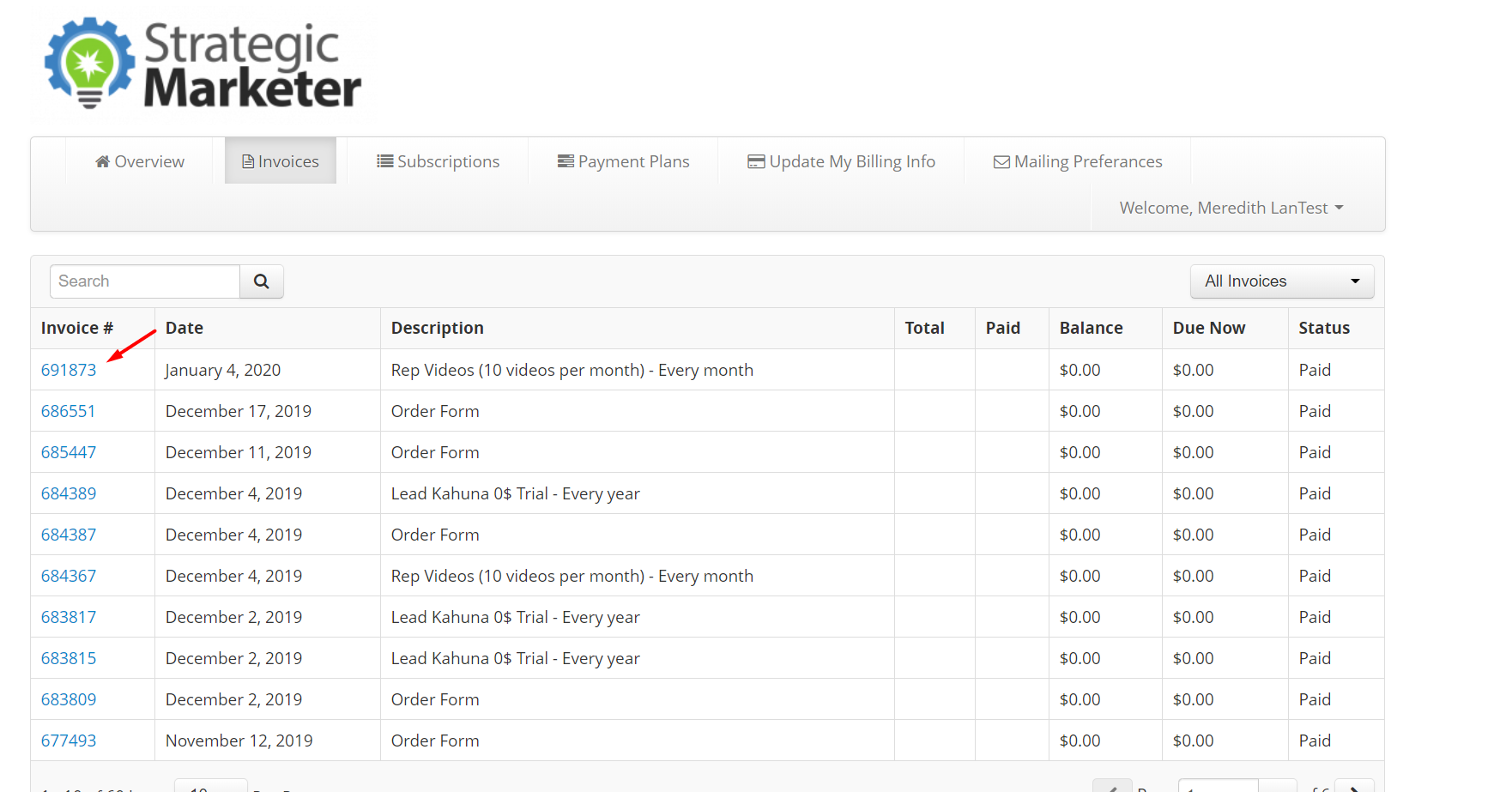Select invoice number 677493

tap(69, 741)
